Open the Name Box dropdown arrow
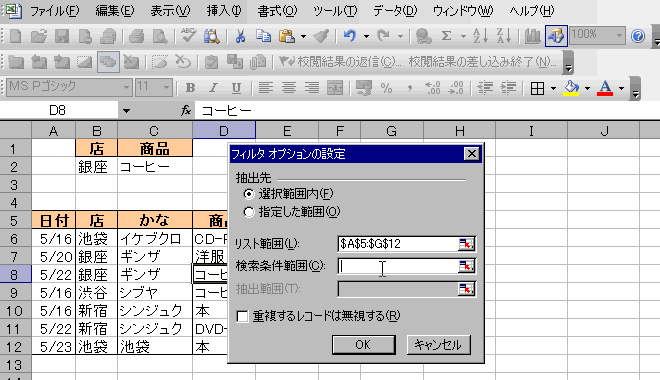Viewport: 660px width, 380px height. pyautogui.click(x=126, y=111)
